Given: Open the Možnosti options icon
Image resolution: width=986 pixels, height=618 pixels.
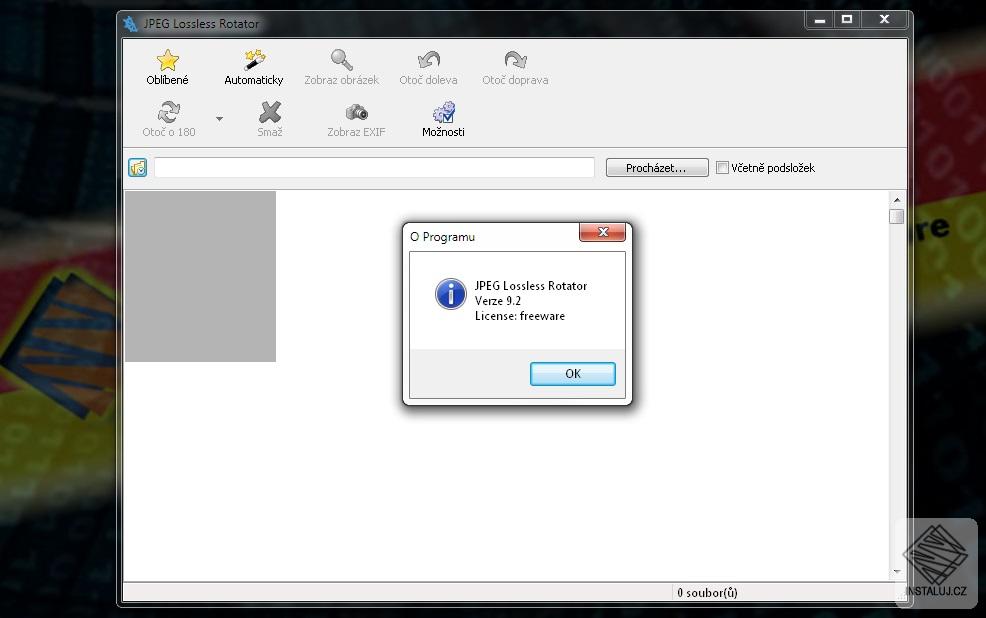Looking at the screenshot, I should click(x=443, y=110).
